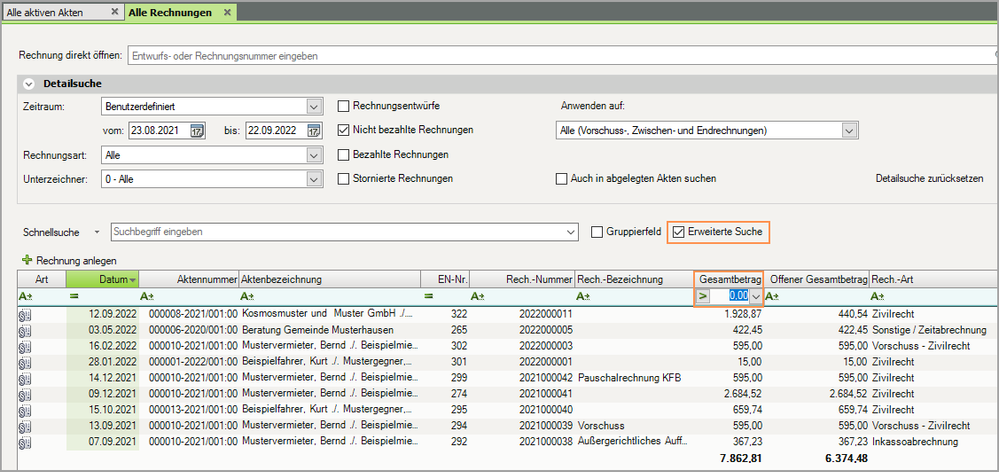Click the 440,54 open amount cell
This screenshot has height=472, width=999.
(817, 314)
